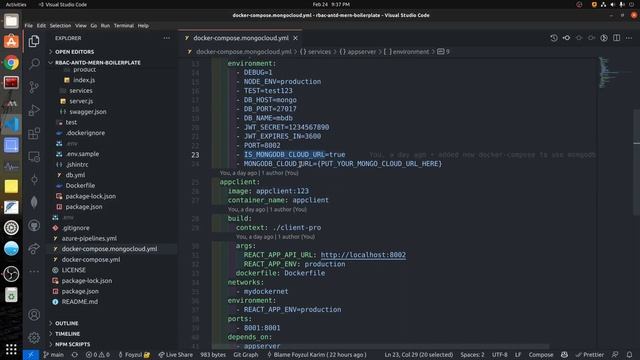
Task: Open Explorer panel More Actions ellipsis
Action: (x=167, y=38)
